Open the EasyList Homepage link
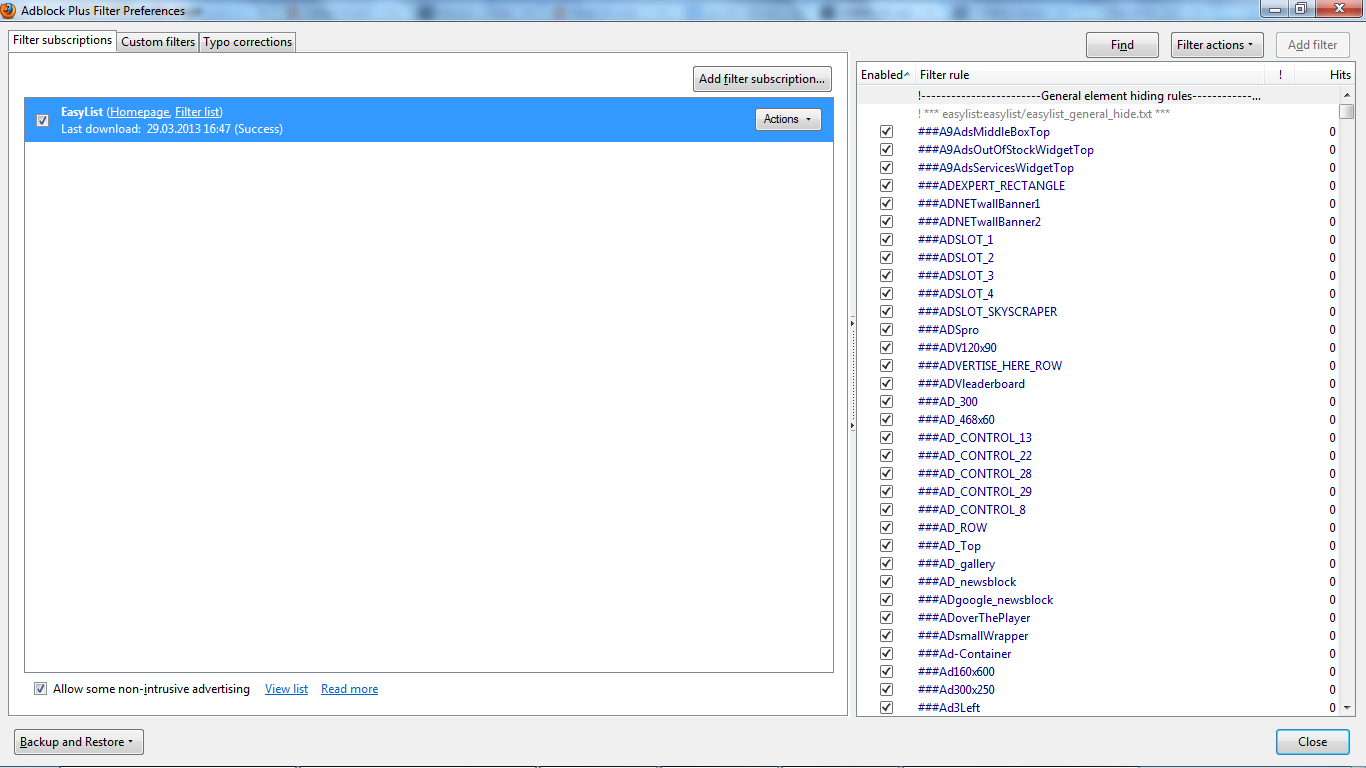Screen dimensions: 1366x768 [139, 112]
